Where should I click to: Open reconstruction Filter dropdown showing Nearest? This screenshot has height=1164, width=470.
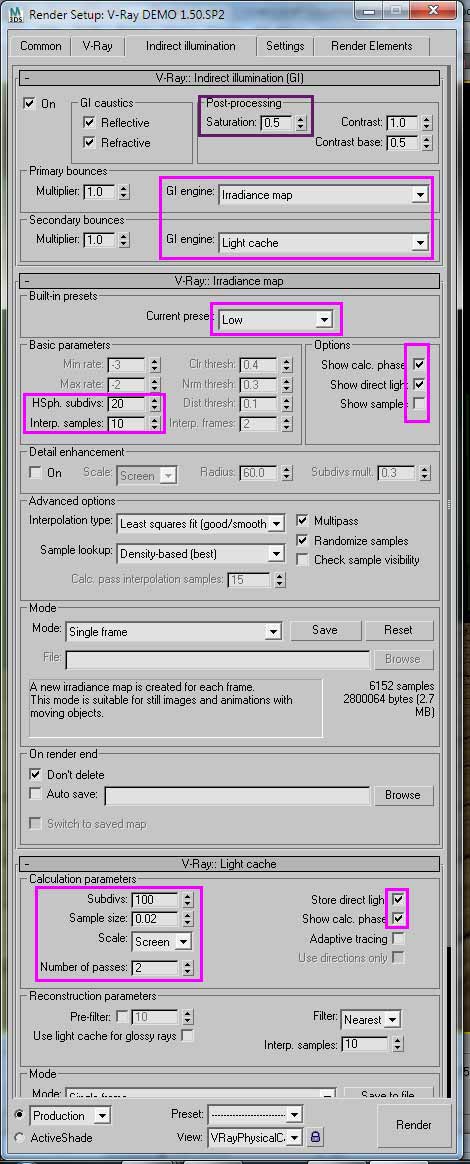pos(371,1020)
